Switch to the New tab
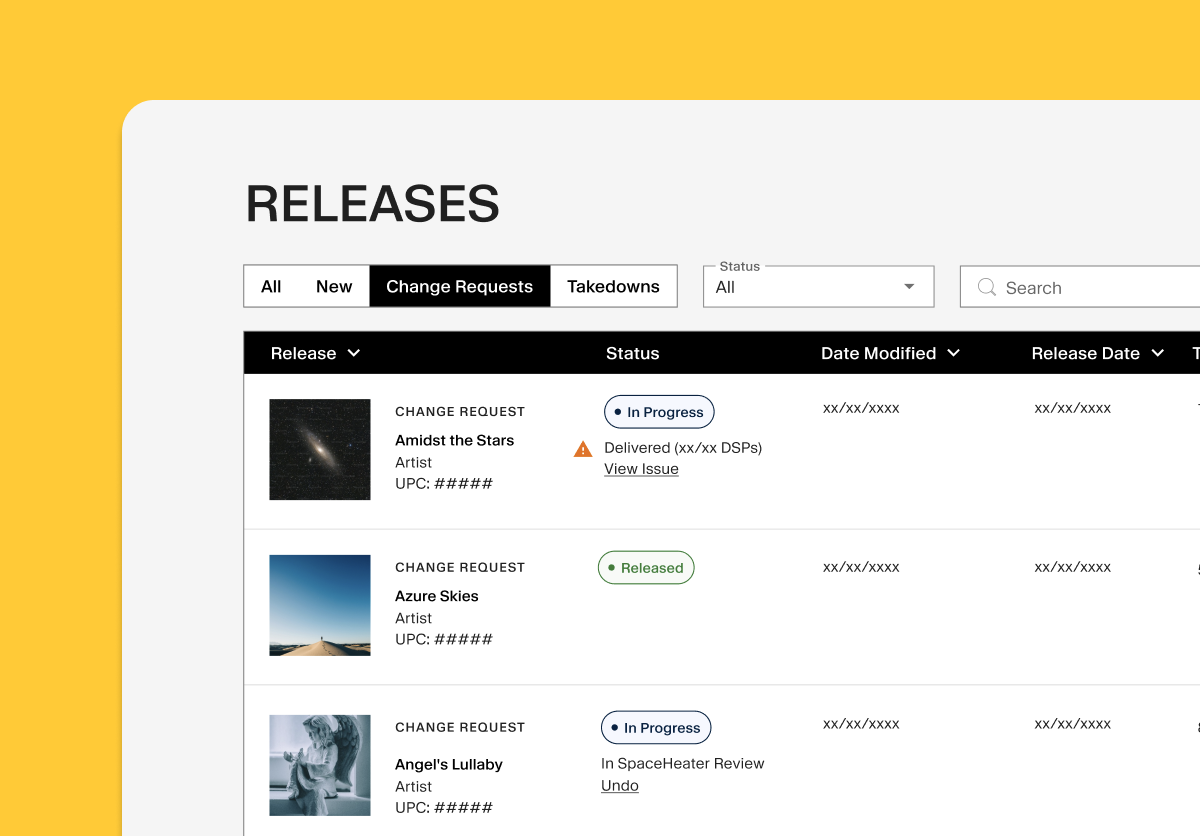This screenshot has height=836, width=1200. [x=334, y=286]
